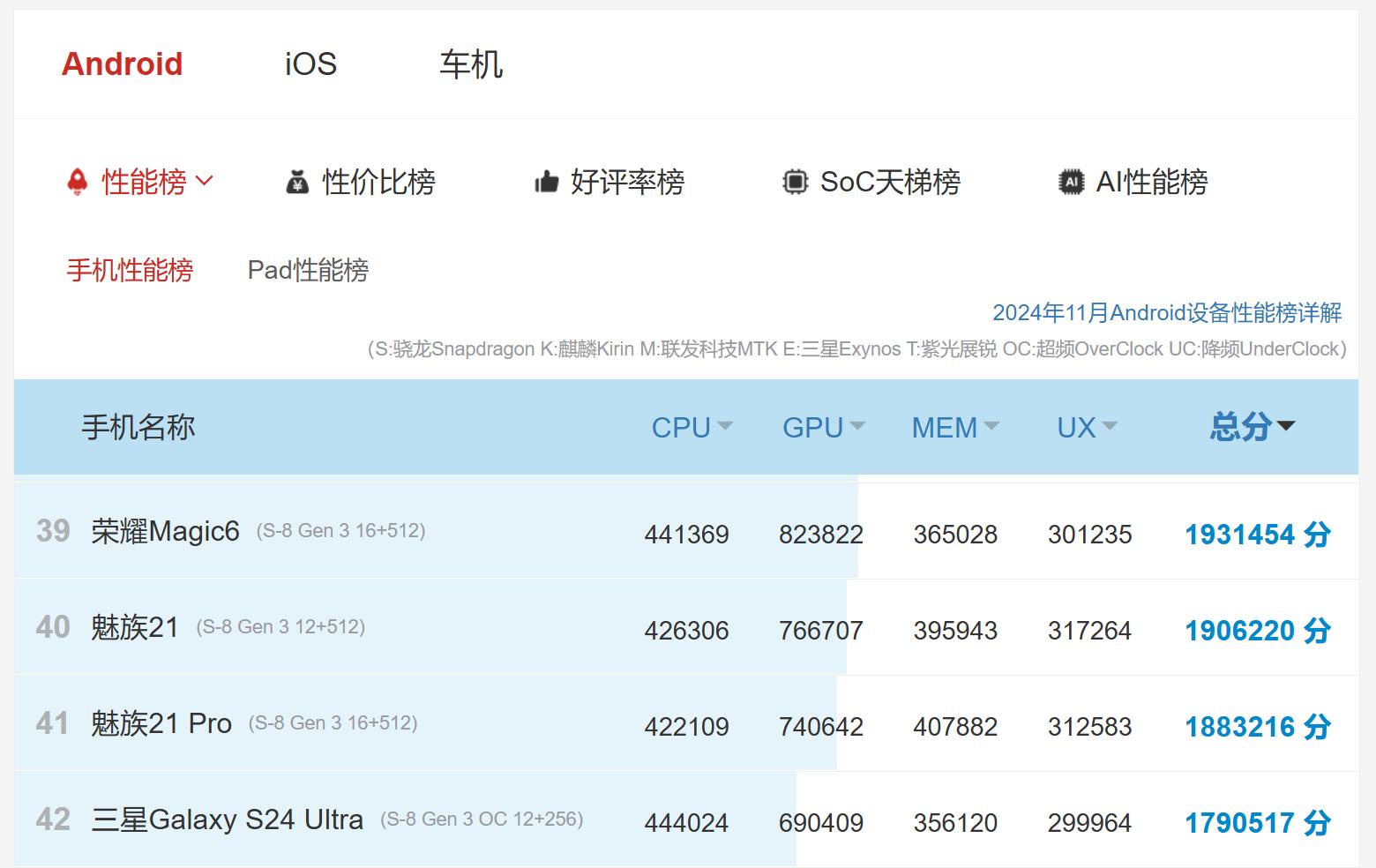The image size is (1376, 868).
Task: Click CPU score 441369
Action: pos(687,535)
